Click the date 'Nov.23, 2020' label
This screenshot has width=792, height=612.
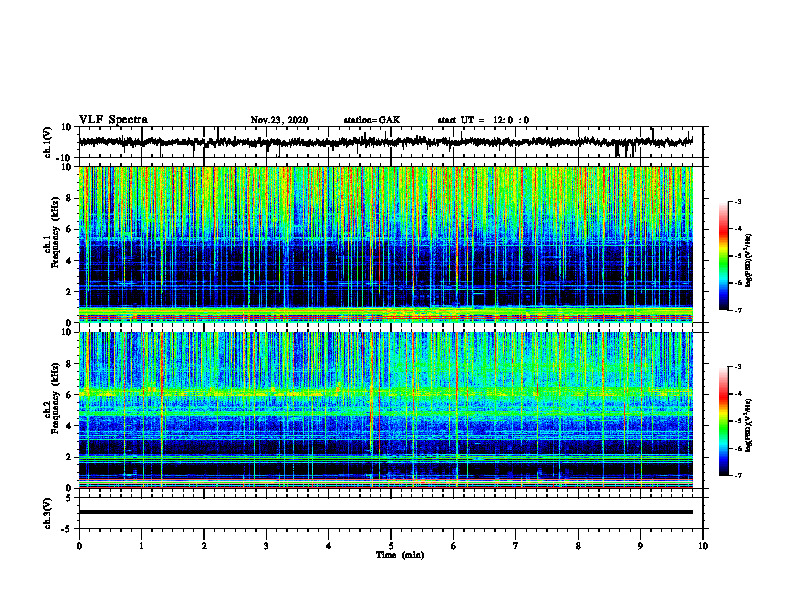point(279,120)
